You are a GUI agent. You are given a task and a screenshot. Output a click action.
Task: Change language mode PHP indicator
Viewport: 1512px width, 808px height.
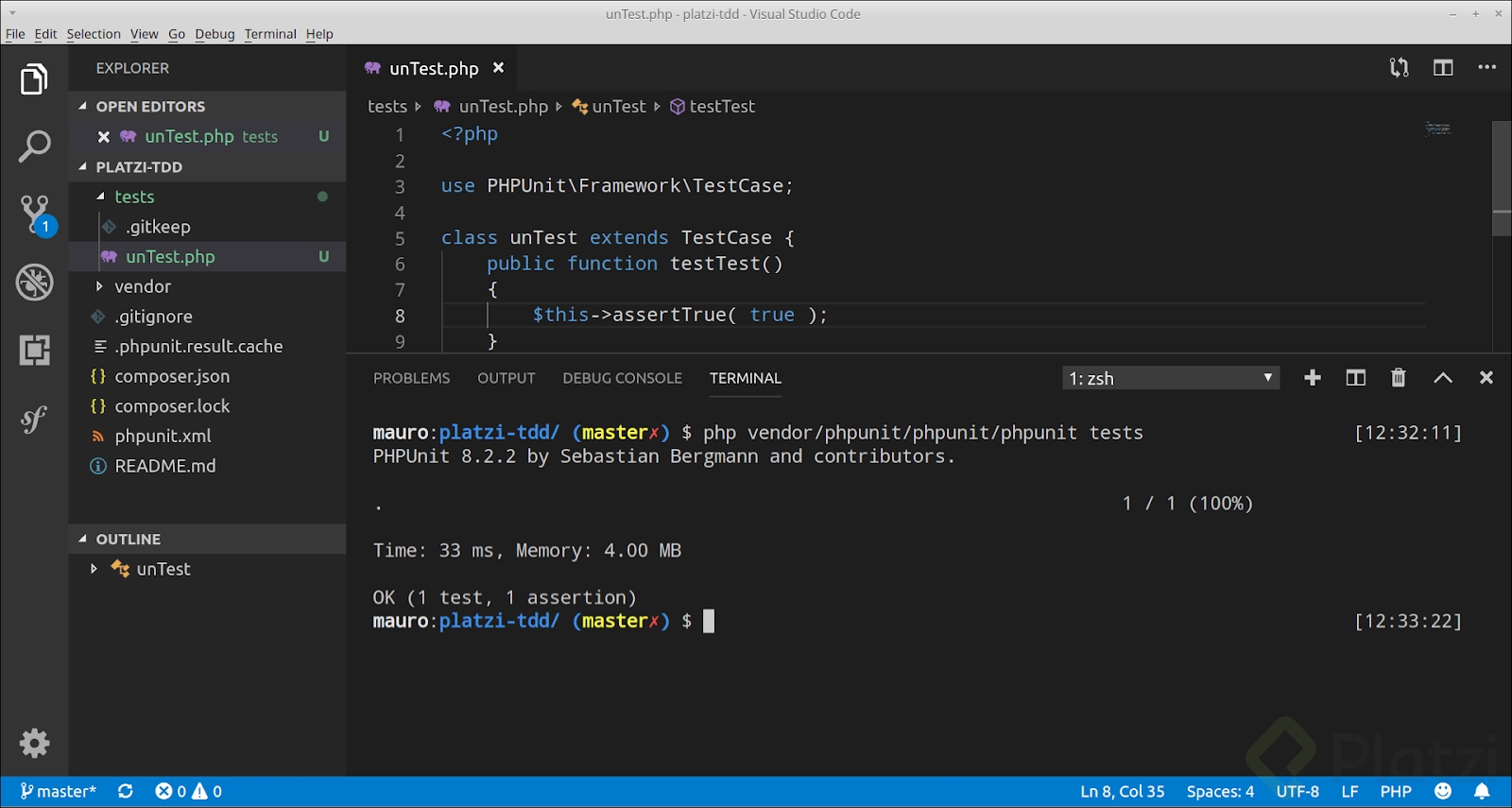1396,792
